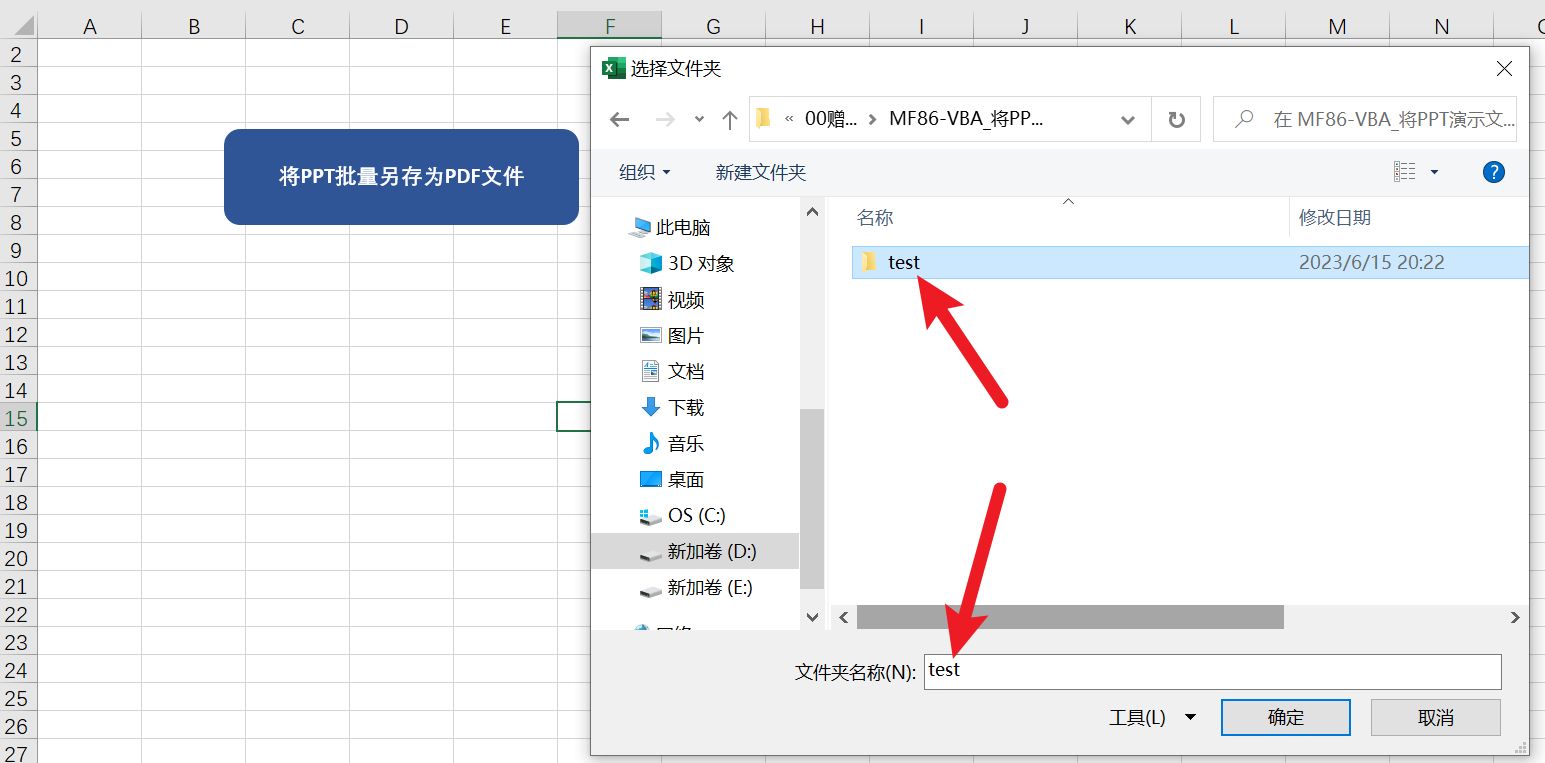Click horizontal scrollbar left arrow
The image size is (1545, 763).
pos(844,617)
